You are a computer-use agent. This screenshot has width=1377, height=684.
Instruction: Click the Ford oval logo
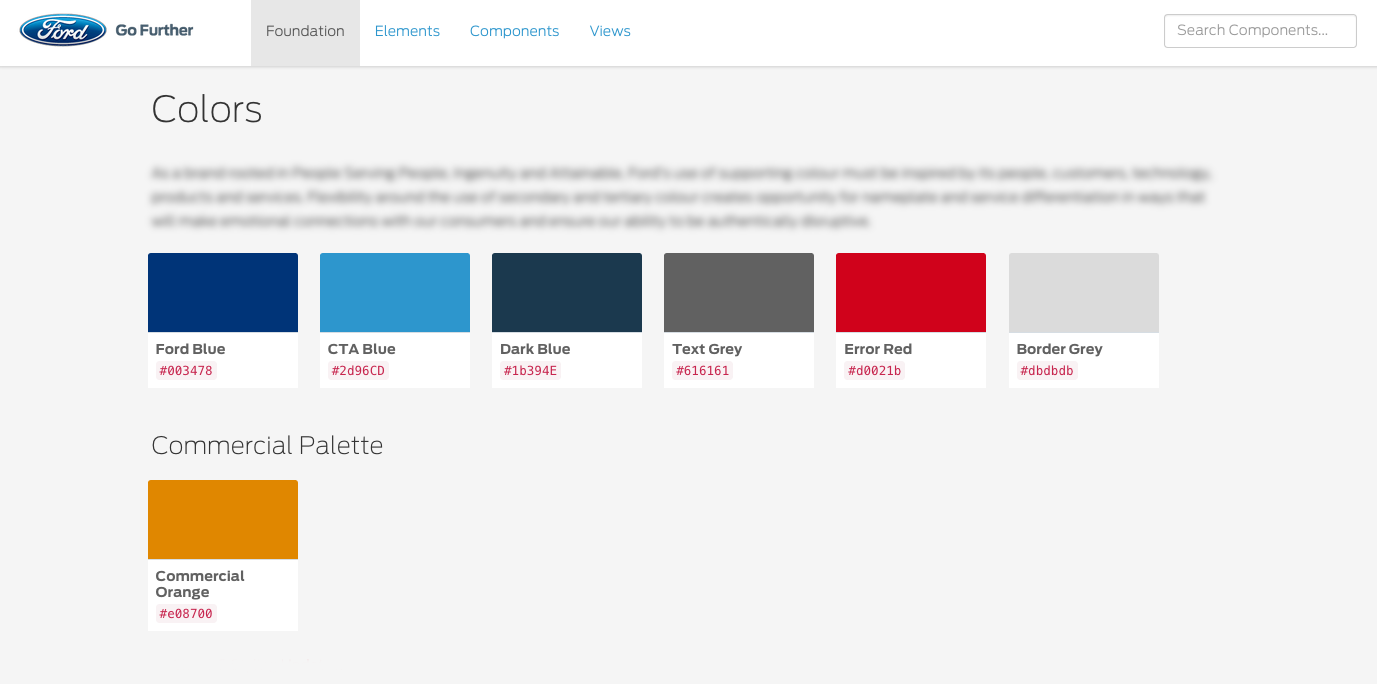point(63,30)
